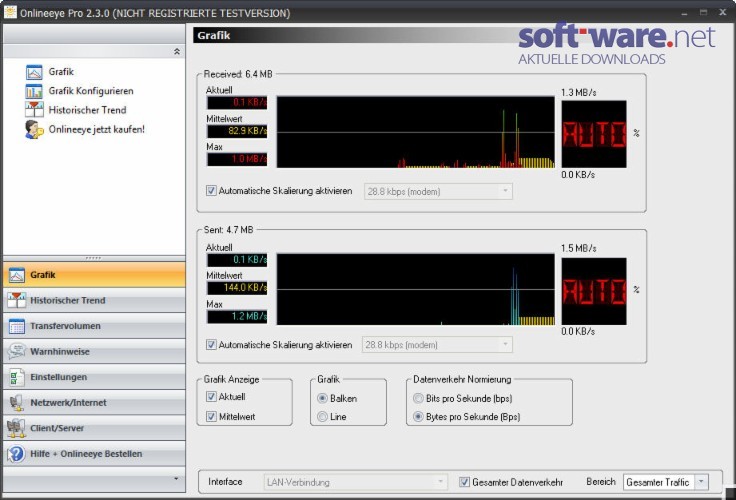Screen dimensions: 736x500
Task: Click the Sent traffic graph display
Action: pos(415,290)
